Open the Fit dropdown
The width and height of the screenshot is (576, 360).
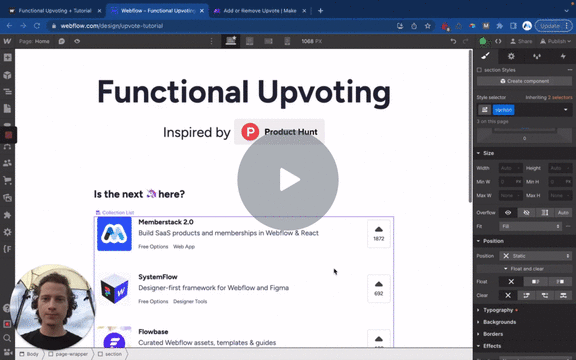pos(530,226)
